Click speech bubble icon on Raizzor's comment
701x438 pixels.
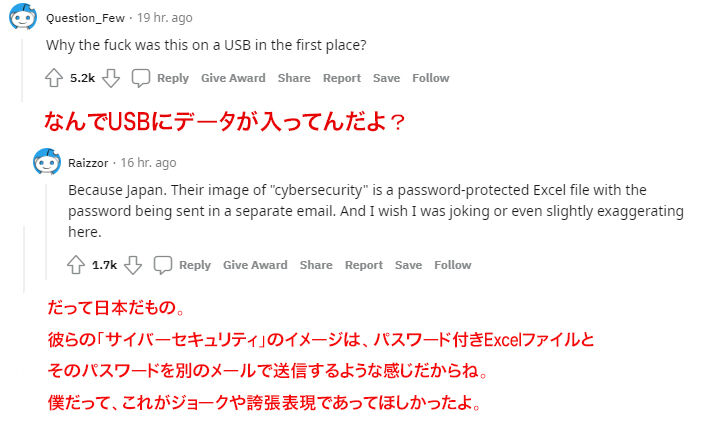click(162, 265)
